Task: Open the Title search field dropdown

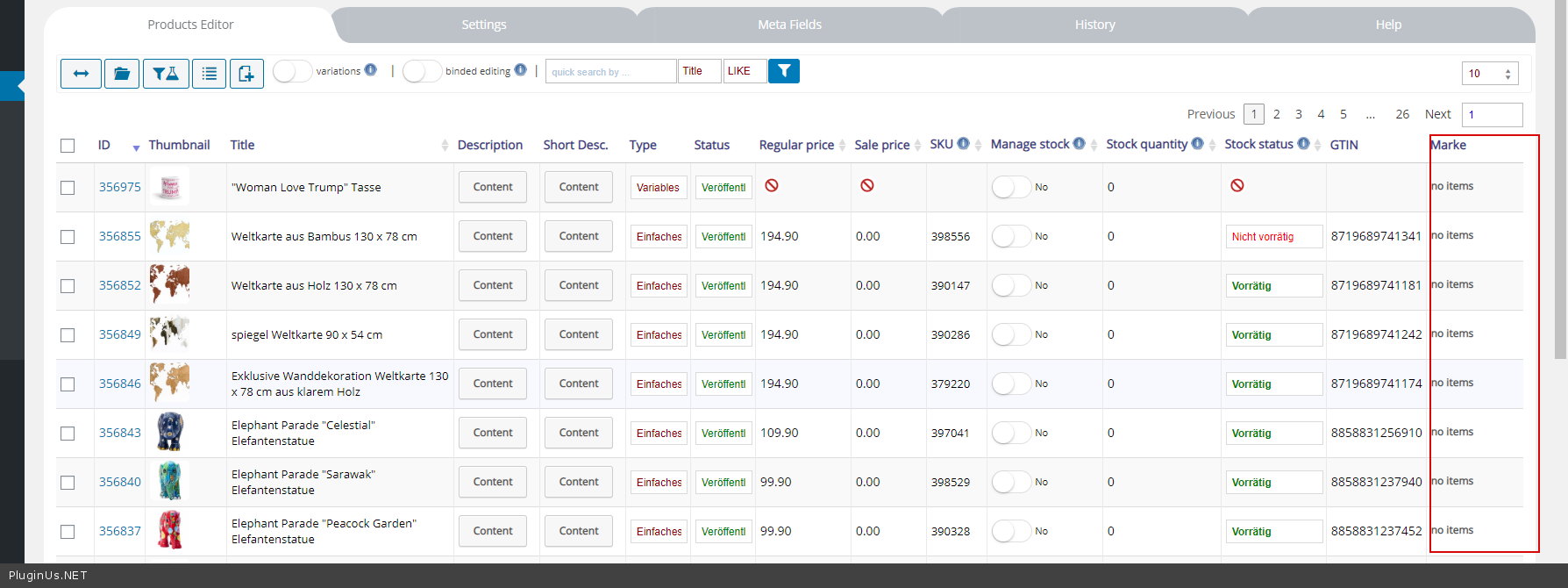Action: [x=699, y=71]
